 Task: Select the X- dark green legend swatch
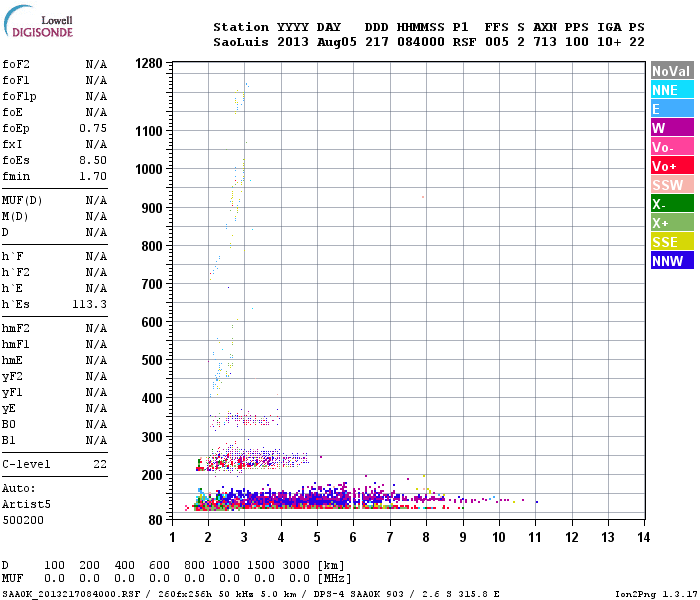pos(672,204)
